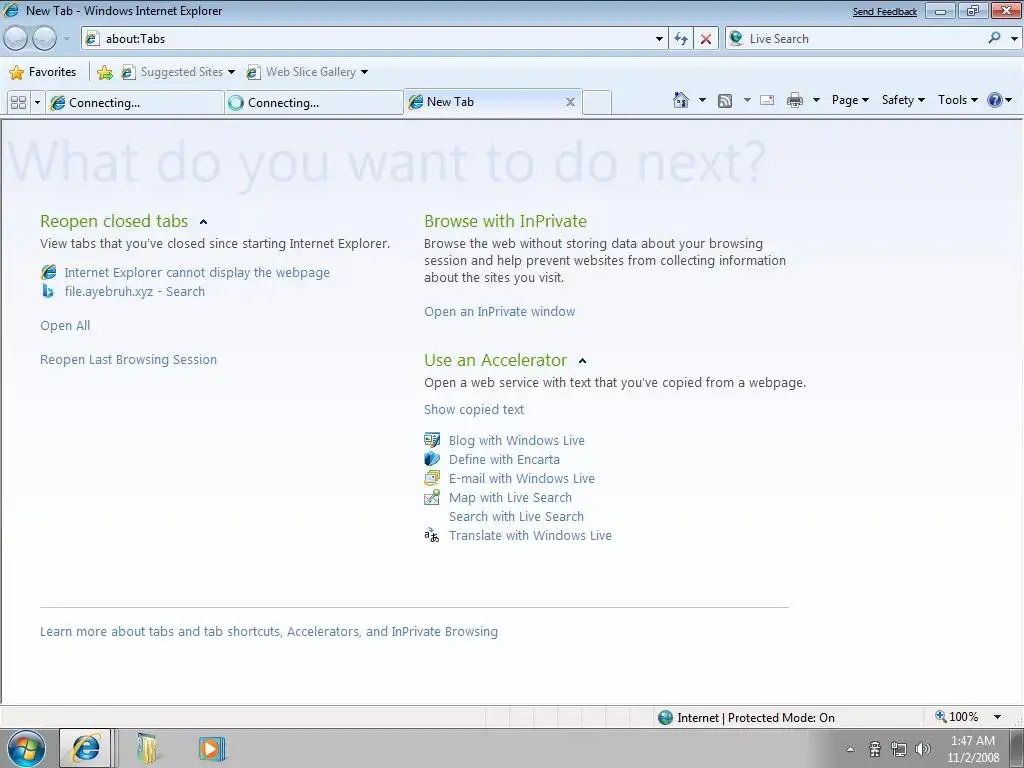
Task: Click the zoom level 100% button
Action: [x=957, y=716]
